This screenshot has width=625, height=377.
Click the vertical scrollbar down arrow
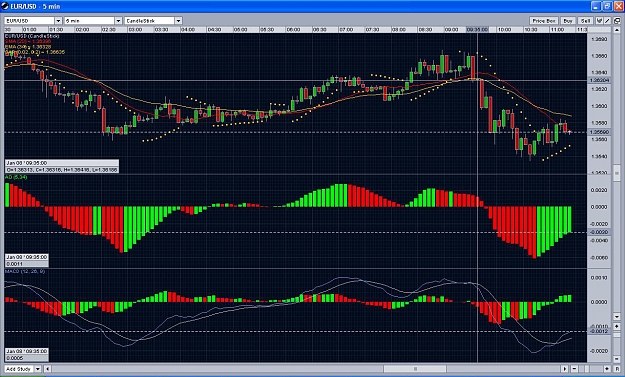click(x=617, y=316)
